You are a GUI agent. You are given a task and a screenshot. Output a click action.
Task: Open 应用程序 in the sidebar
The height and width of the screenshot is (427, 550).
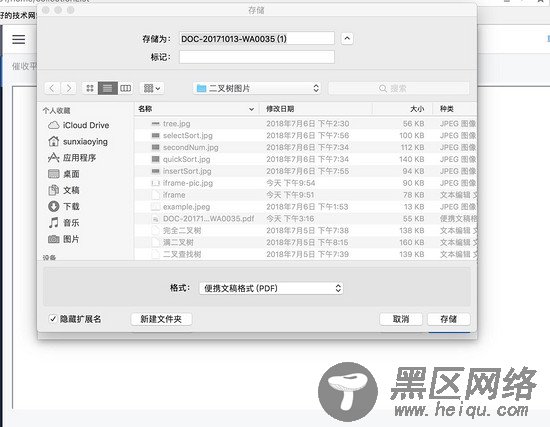point(72,158)
